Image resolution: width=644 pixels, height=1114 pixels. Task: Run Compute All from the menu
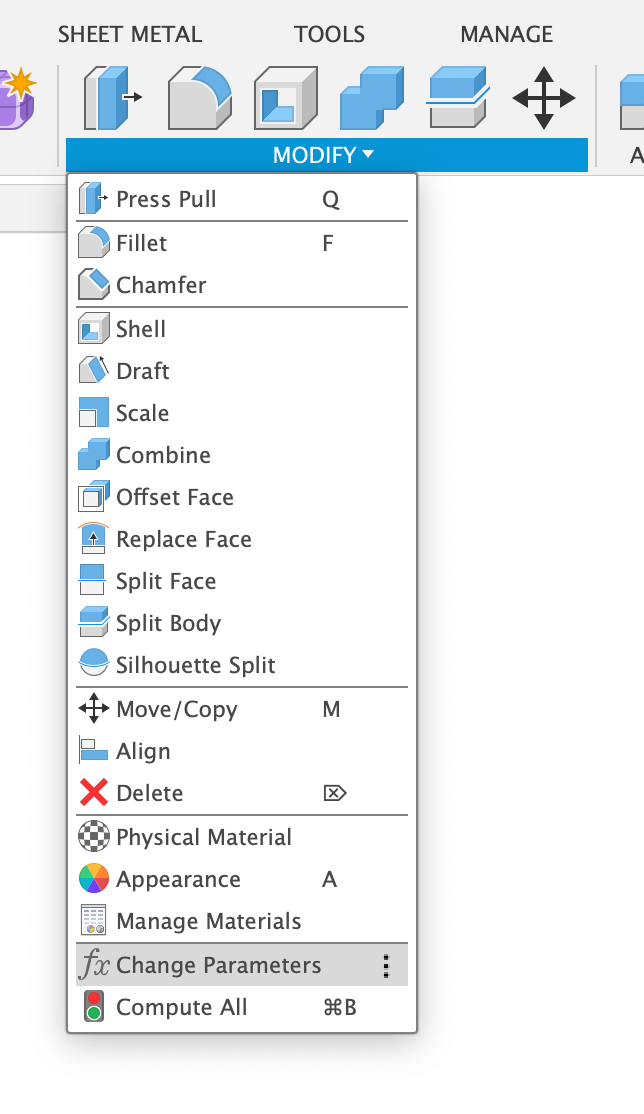coord(182,1007)
